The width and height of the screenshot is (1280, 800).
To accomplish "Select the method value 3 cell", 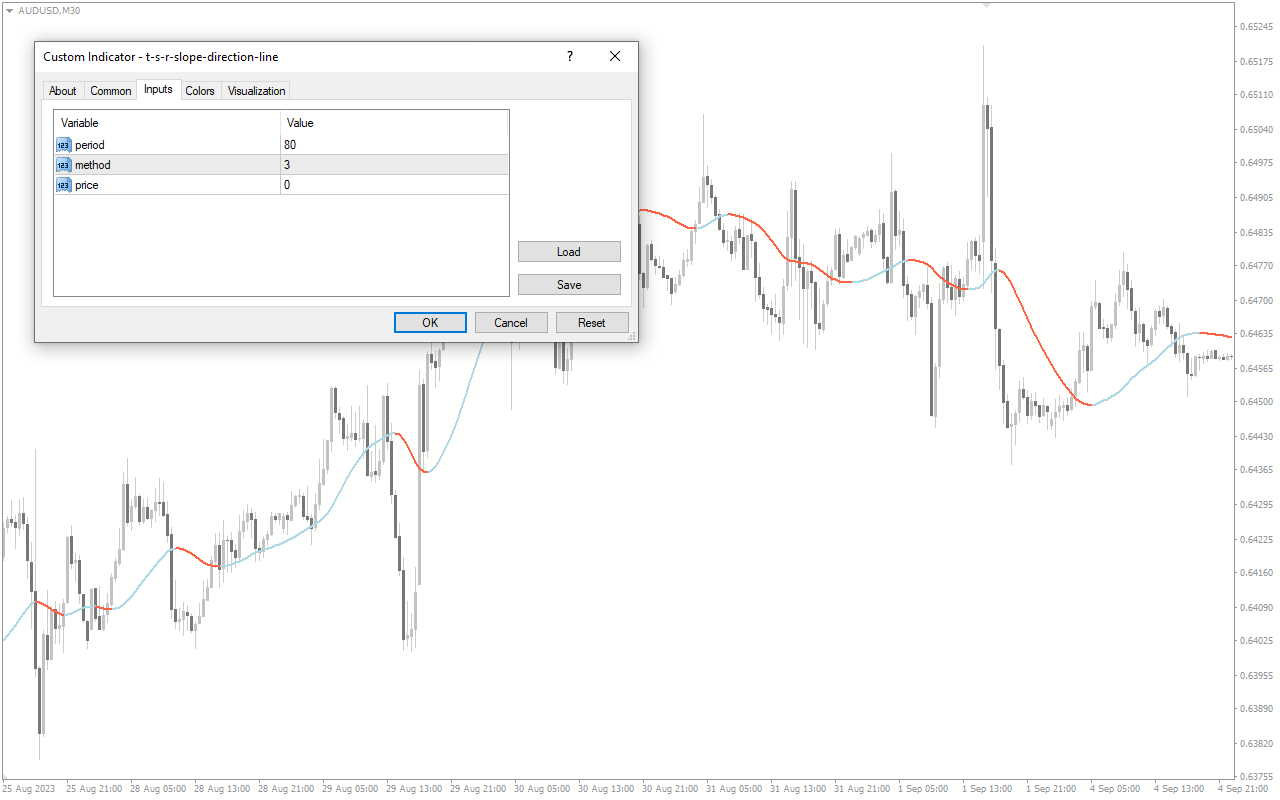I will [x=394, y=165].
